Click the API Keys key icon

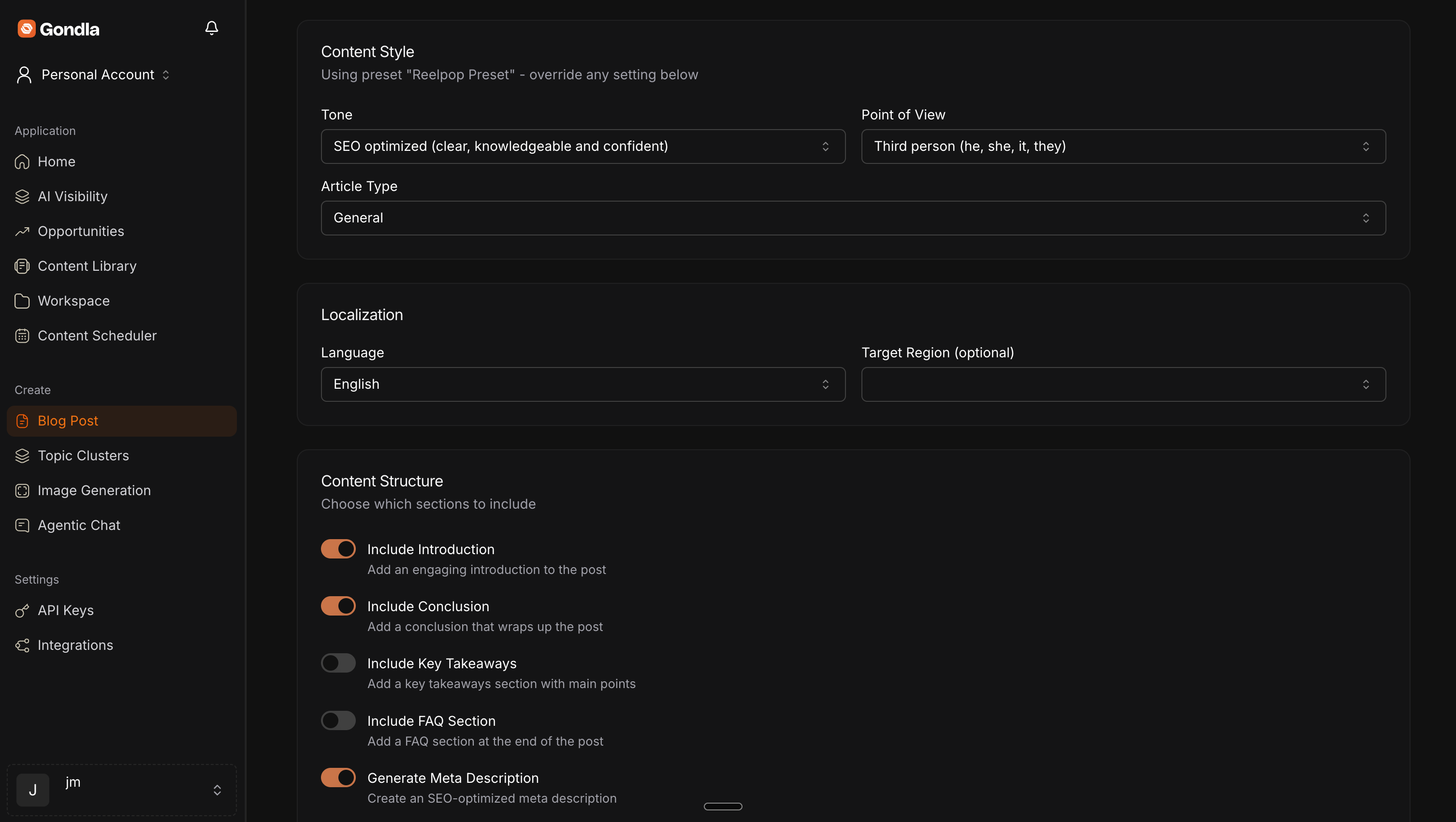coord(22,611)
